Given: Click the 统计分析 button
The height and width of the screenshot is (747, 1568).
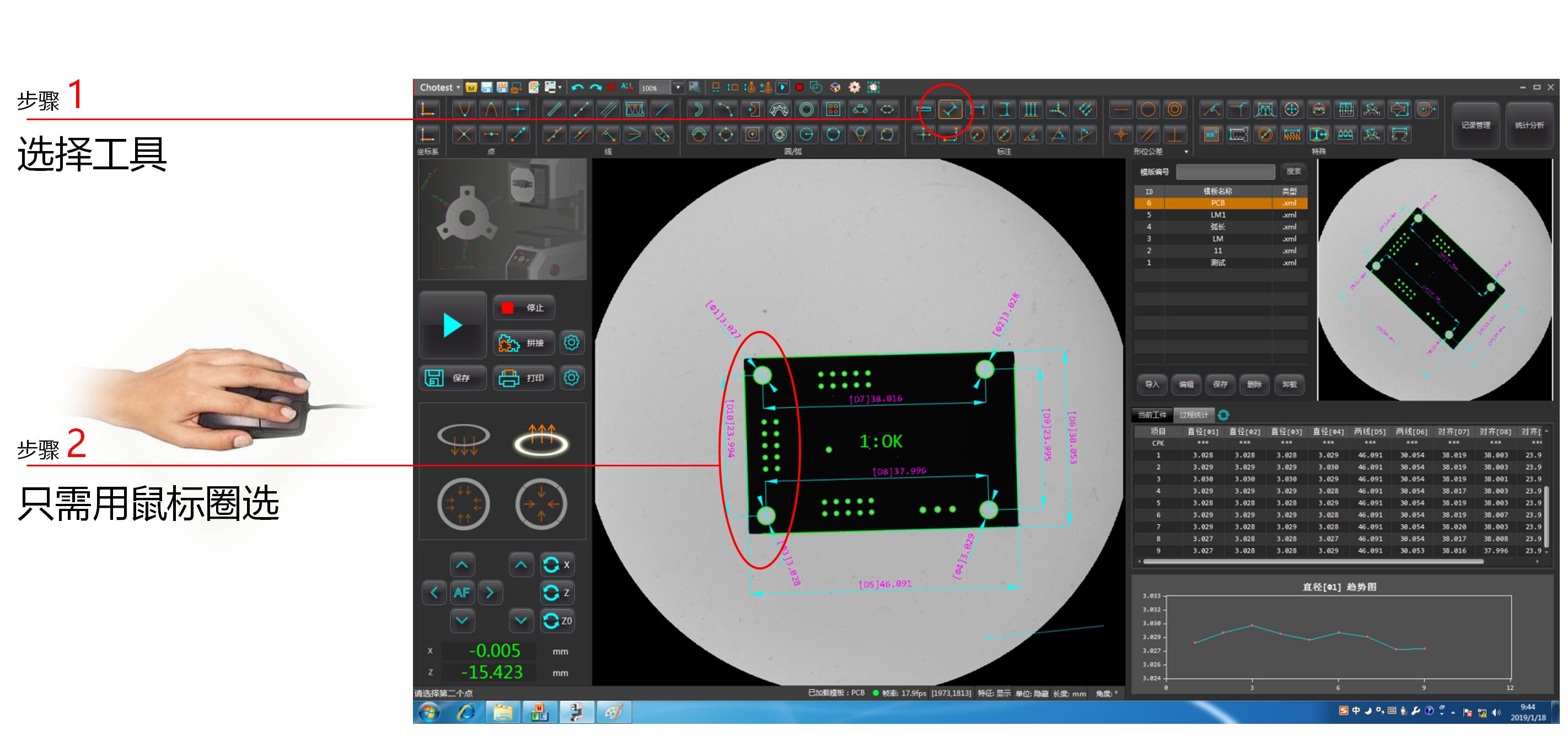Looking at the screenshot, I should coord(1529,125).
